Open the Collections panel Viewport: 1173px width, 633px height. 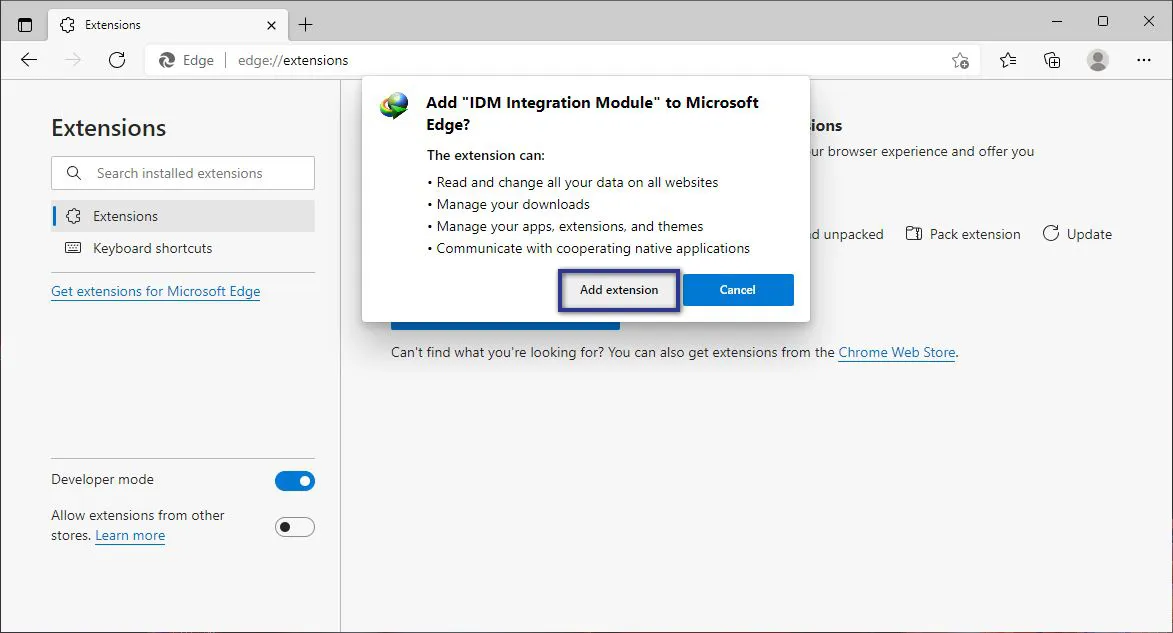click(x=1052, y=60)
